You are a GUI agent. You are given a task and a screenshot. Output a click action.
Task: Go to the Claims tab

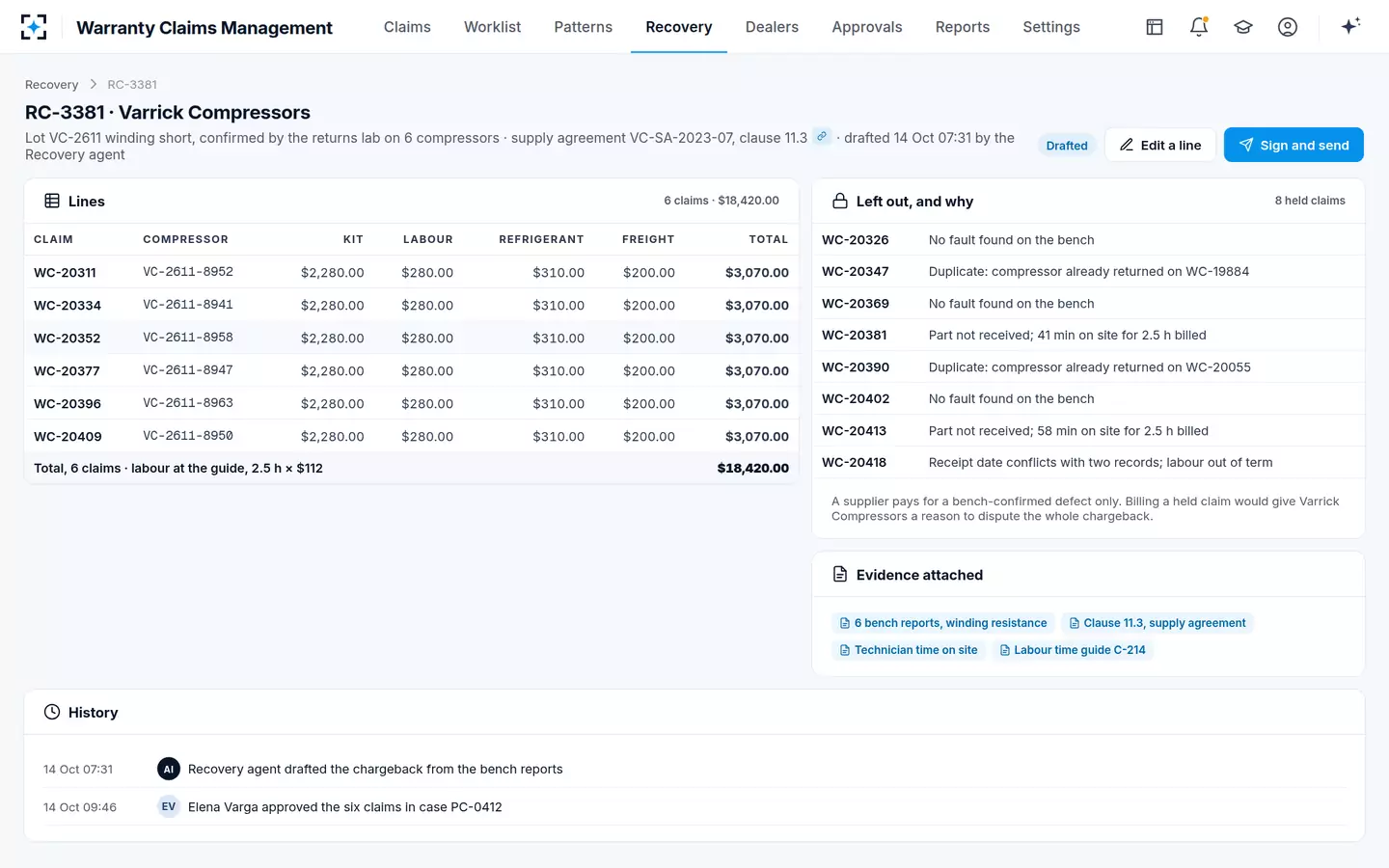click(407, 27)
